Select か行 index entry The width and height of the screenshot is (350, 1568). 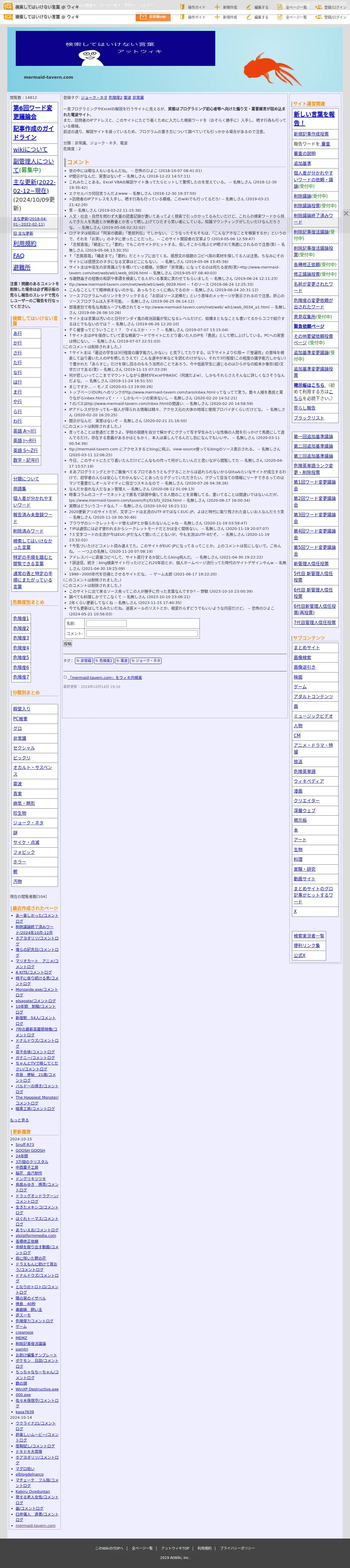(x=18, y=343)
